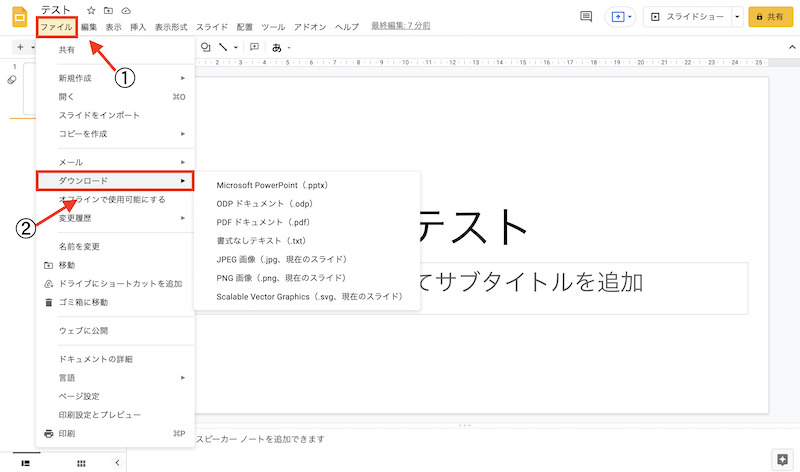The image size is (800, 472).
Task: Open the スライドショー dropdown arrow
Action: 737,17
